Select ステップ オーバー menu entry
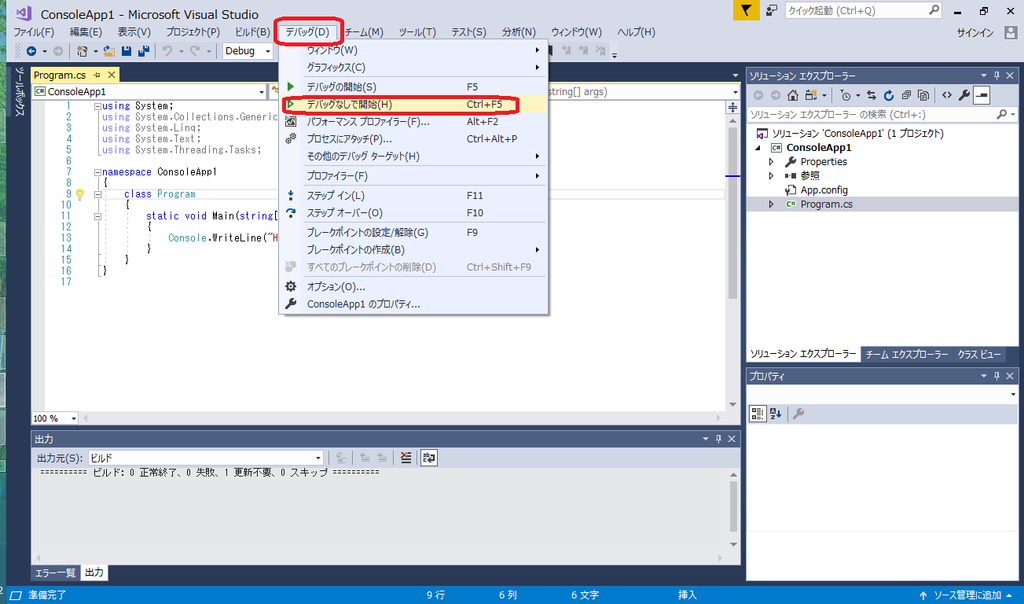Viewport: 1024px width, 604px height. 413,213
